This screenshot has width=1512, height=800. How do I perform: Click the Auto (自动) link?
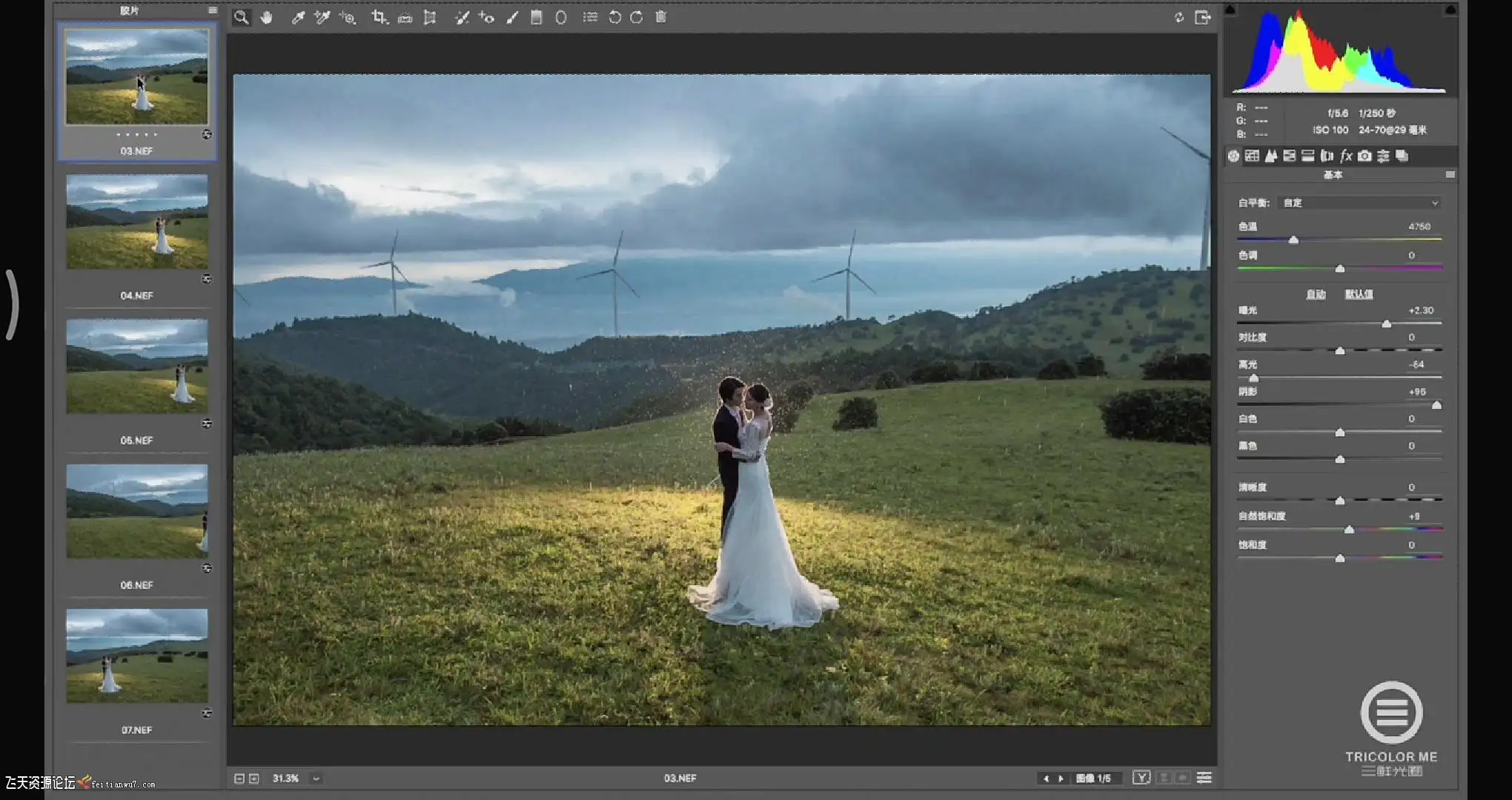coord(1316,295)
